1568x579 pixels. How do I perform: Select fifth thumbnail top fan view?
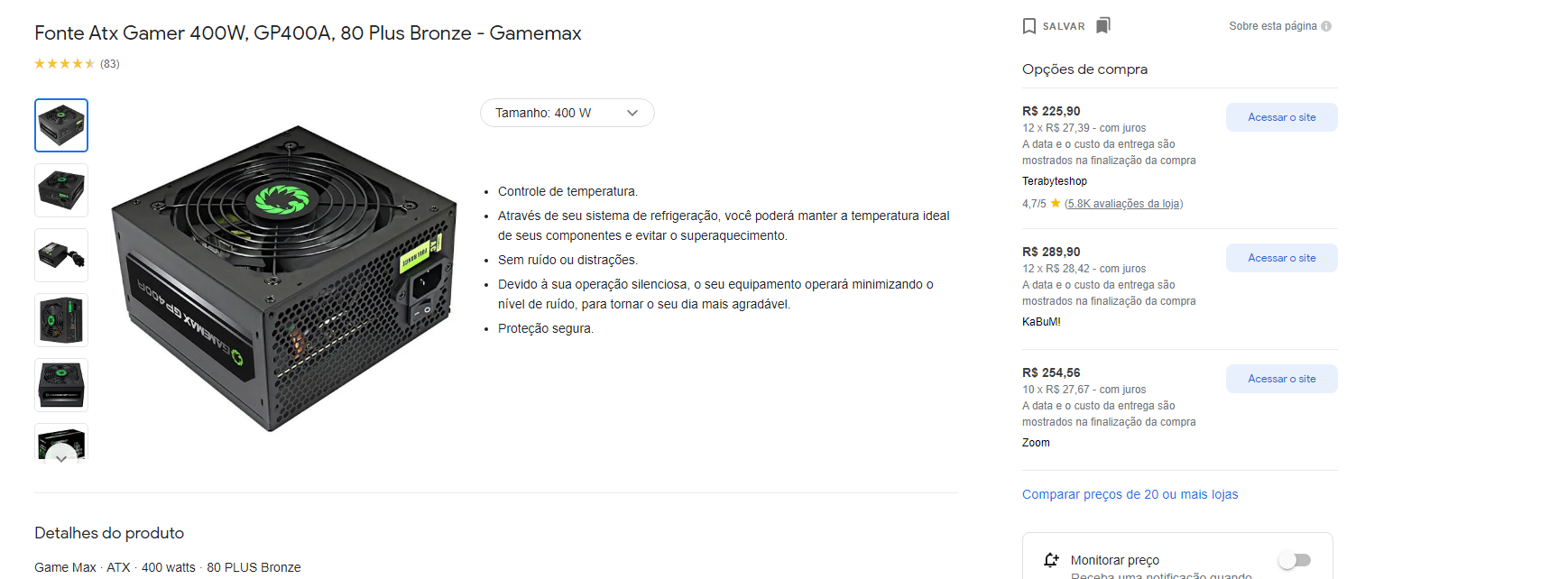(61, 385)
